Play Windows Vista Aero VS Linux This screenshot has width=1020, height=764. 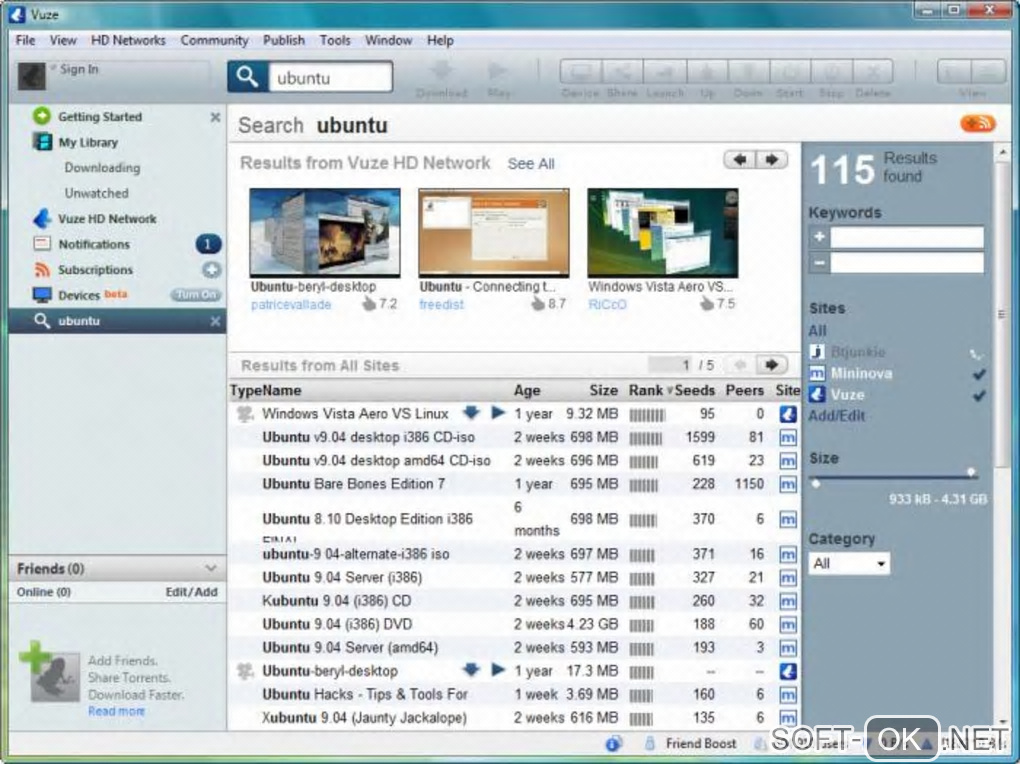(498, 412)
